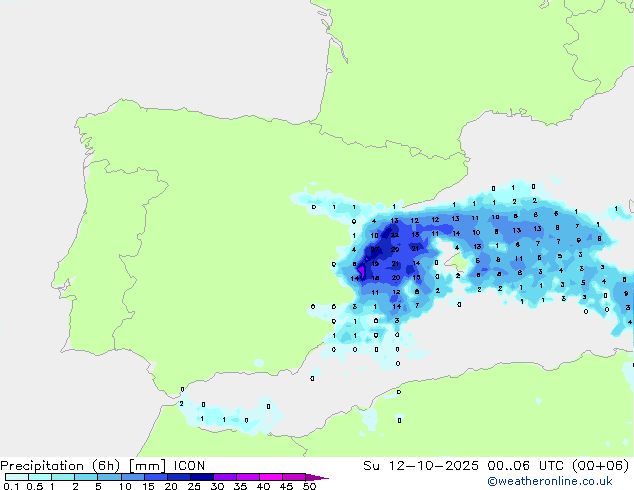Click the '29' precipitation value on the map
634x490 pixels.
coord(395,249)
